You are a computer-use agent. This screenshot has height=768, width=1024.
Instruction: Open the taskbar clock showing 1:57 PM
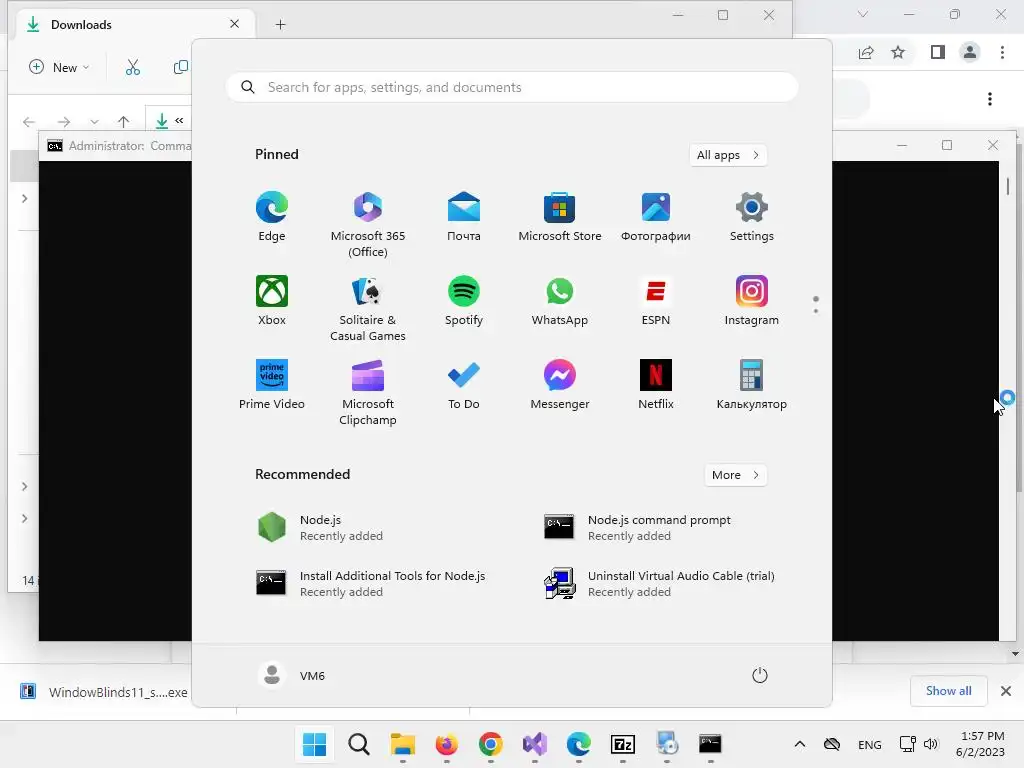pyautogui.click(x=980, y=744)
